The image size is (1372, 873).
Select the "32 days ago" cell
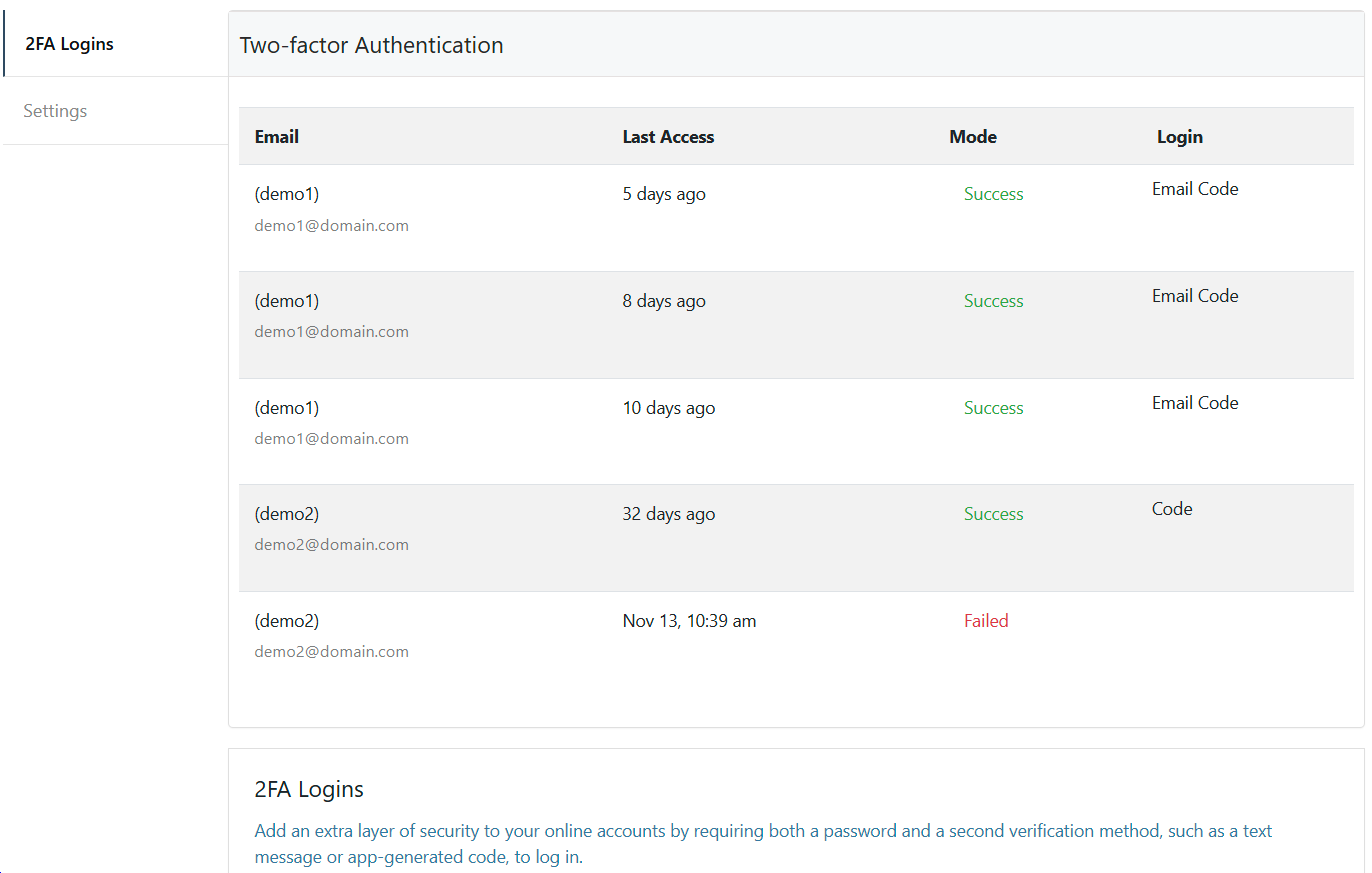[669, 514]
